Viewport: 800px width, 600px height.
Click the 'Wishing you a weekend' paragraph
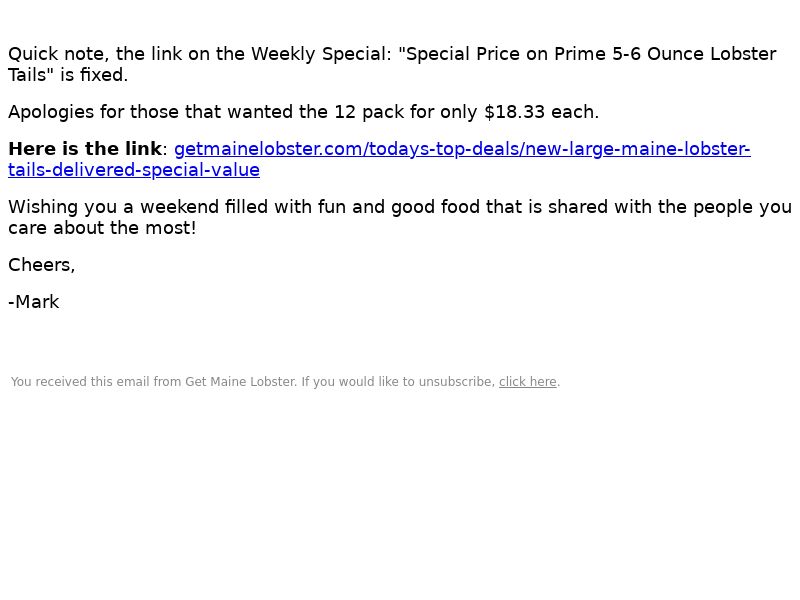pyautogui.click(x=399, y=217)
